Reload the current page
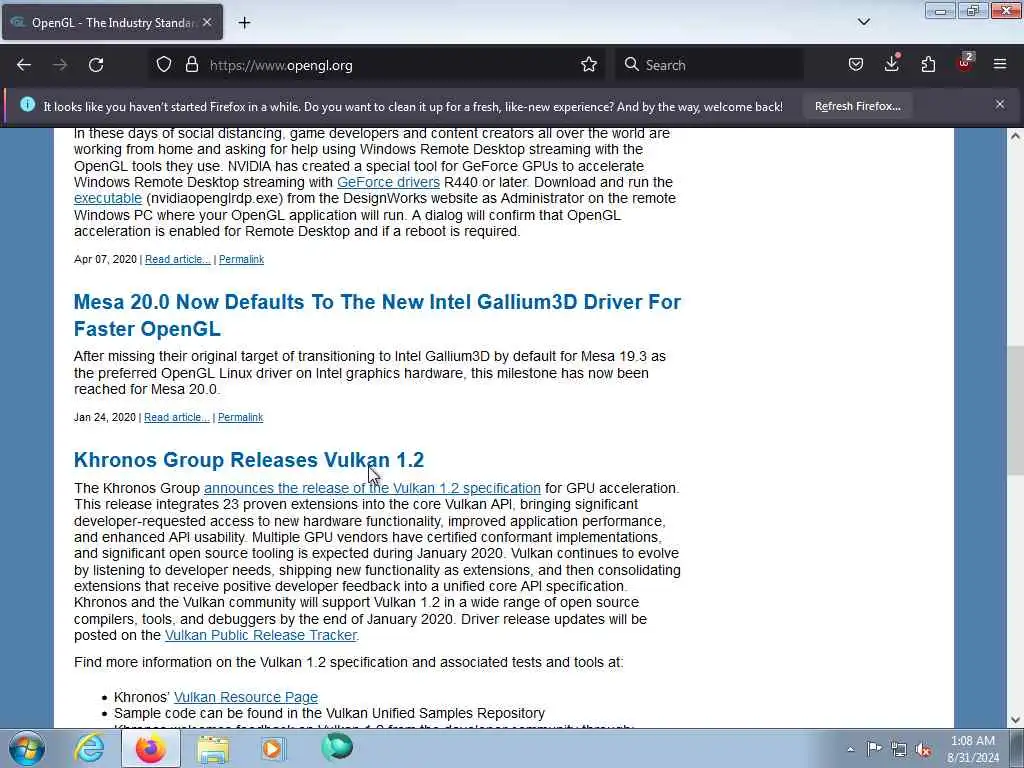This screenshot has height=768, width=1024. (96, 65)
